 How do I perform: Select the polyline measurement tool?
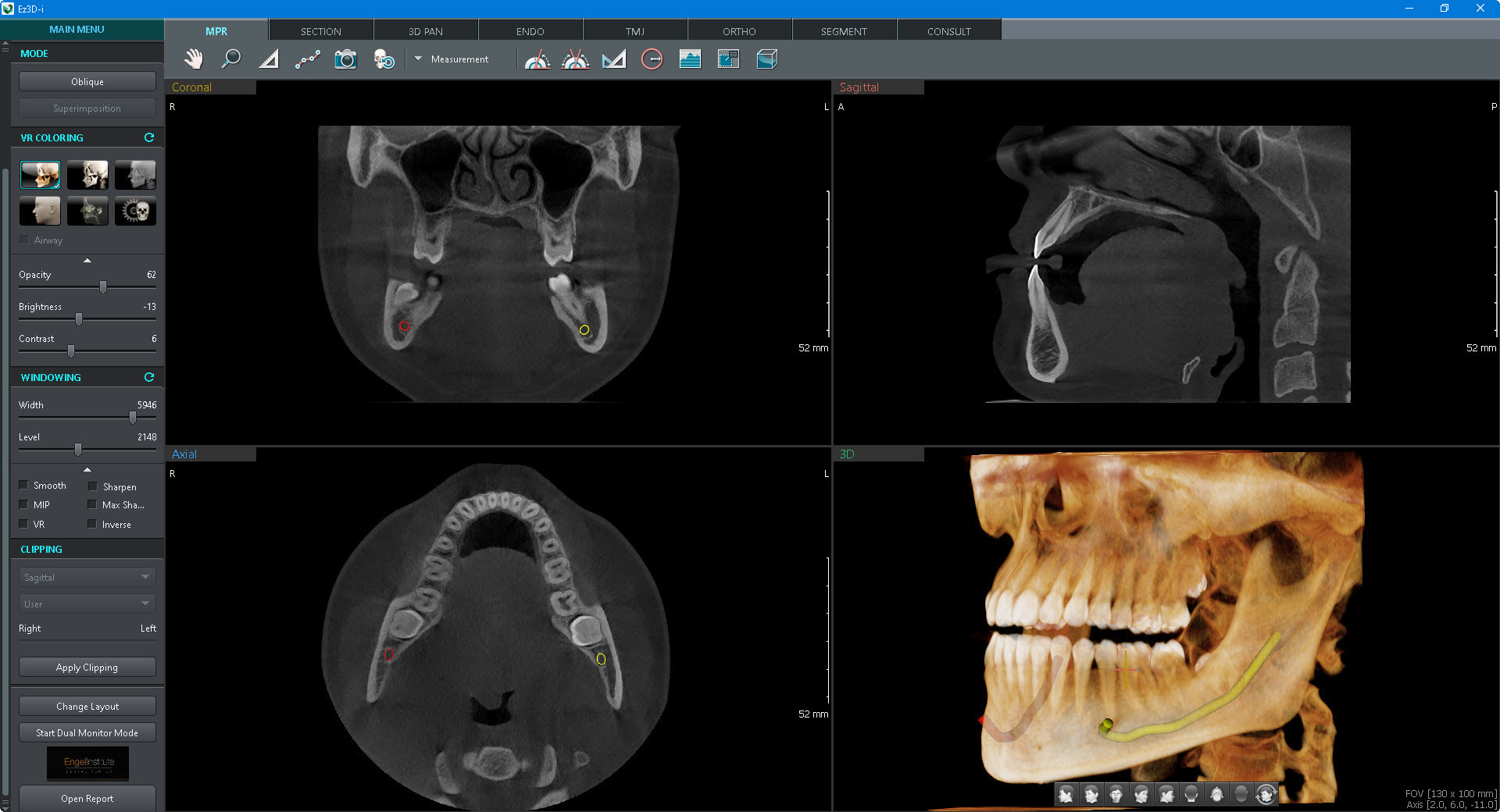tap(307, 59)
